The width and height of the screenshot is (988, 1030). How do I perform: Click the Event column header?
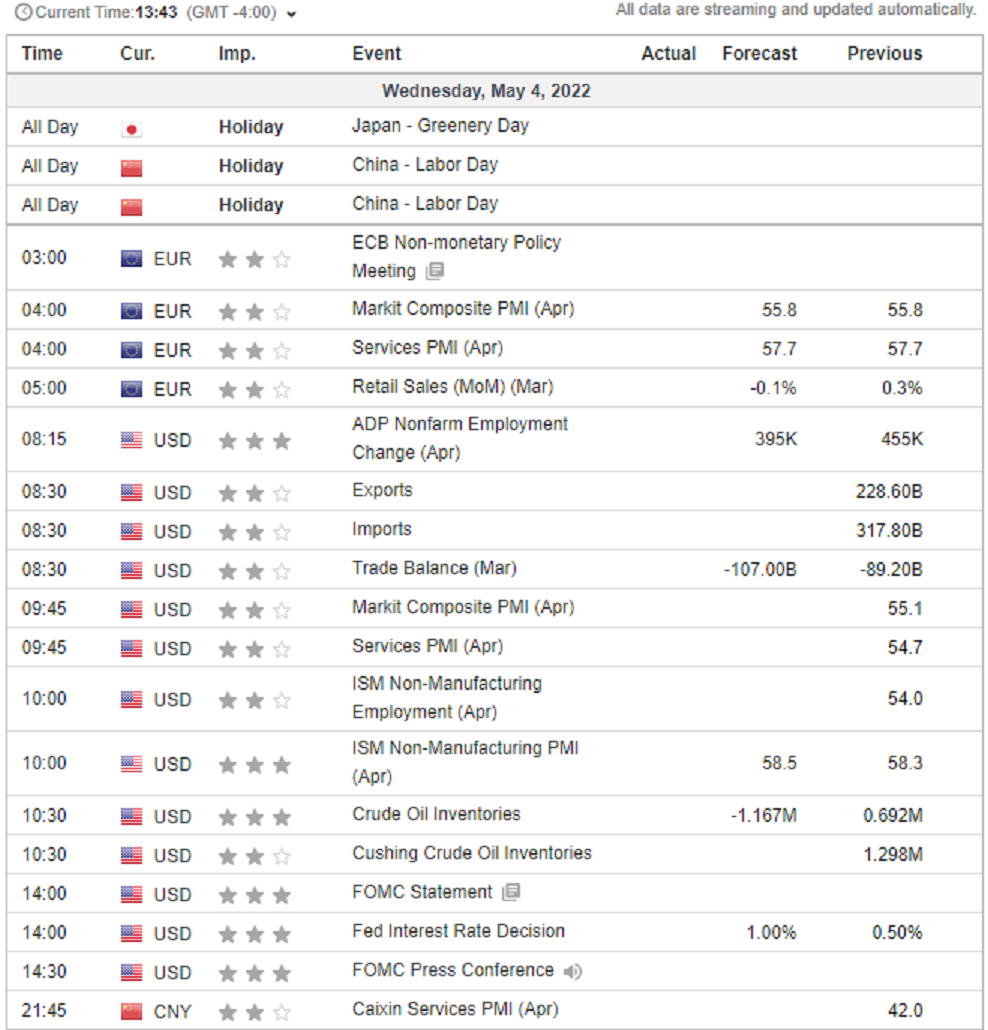[x=377, y=54]
